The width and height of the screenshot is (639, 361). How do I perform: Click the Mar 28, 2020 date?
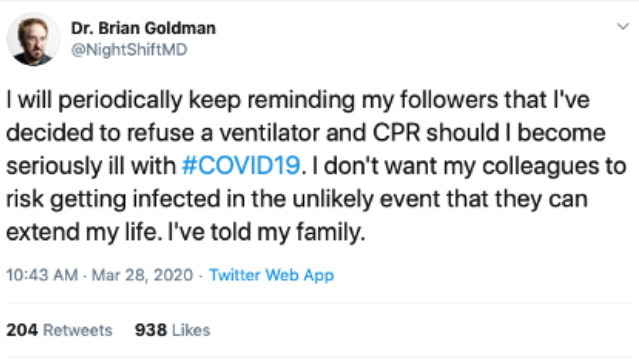coord(142,275)
